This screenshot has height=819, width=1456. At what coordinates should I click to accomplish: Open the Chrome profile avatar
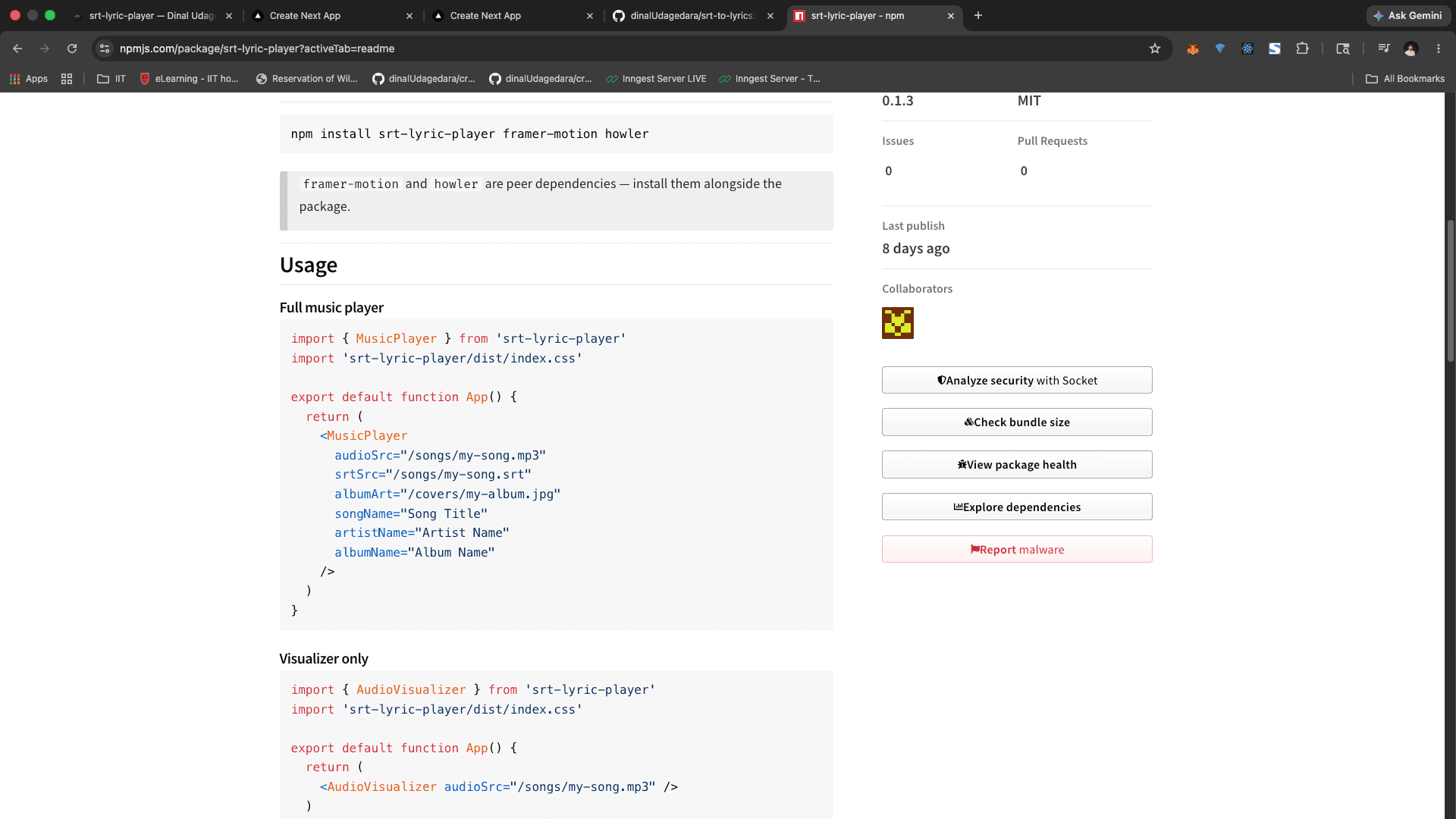1411,49
